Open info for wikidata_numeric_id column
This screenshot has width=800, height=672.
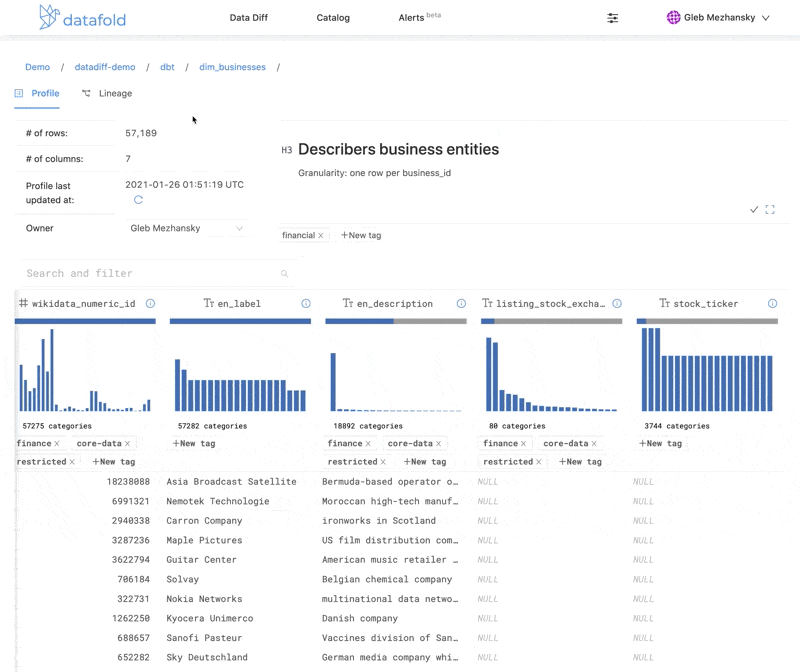(150, 304)
